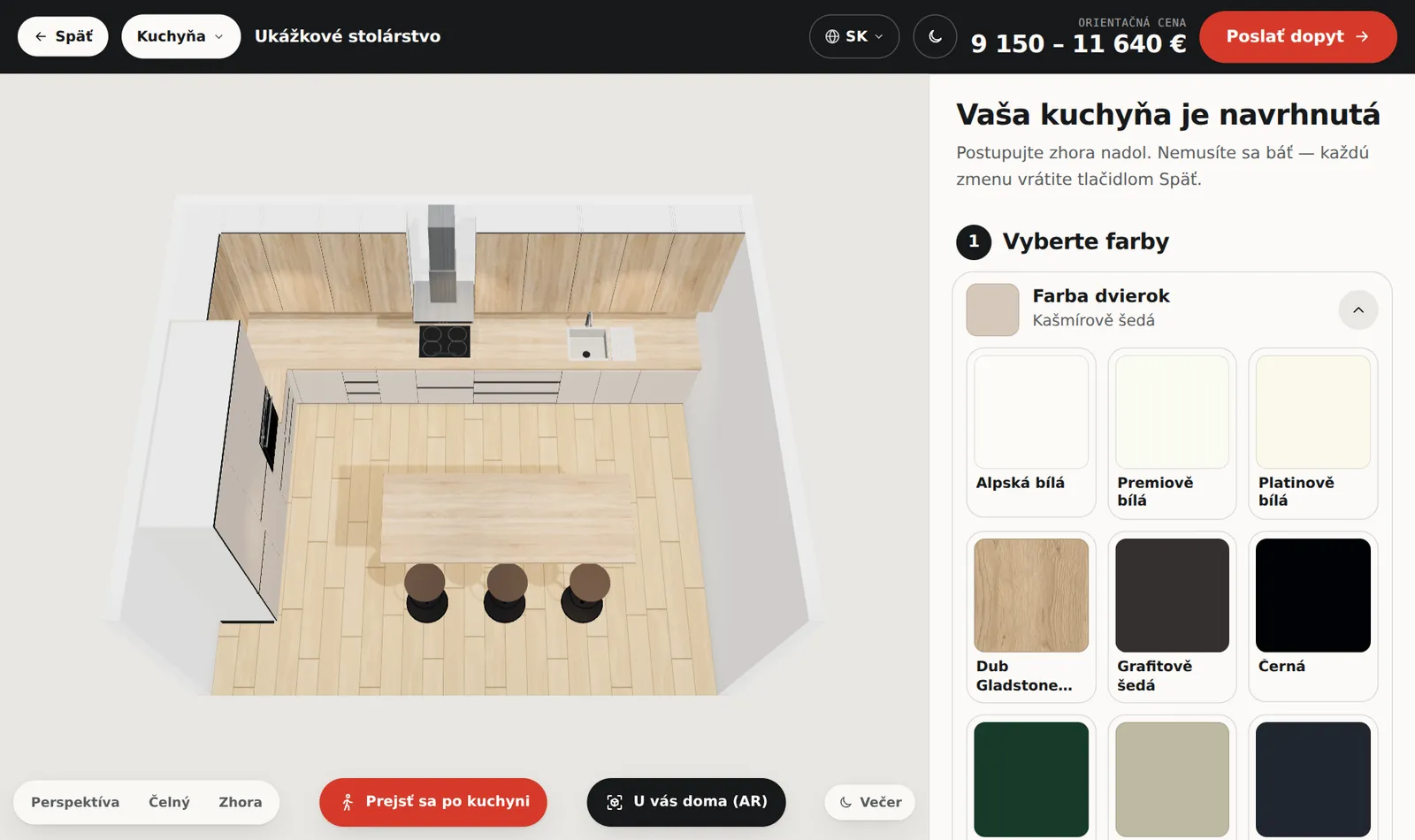Viewport: 1415px width, 840px height.
Task: Collapse the Farba dvierok section chevron
Action: coord(1358,309)
